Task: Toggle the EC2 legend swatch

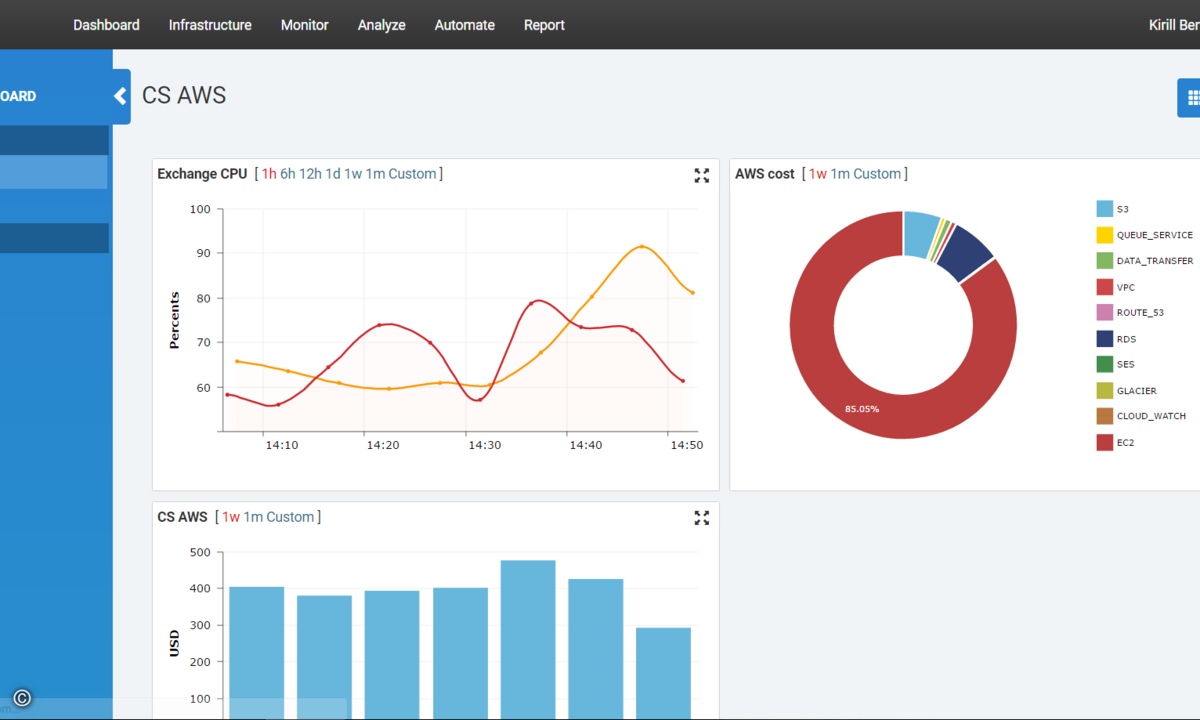Action: click(x=1105, y=442)
